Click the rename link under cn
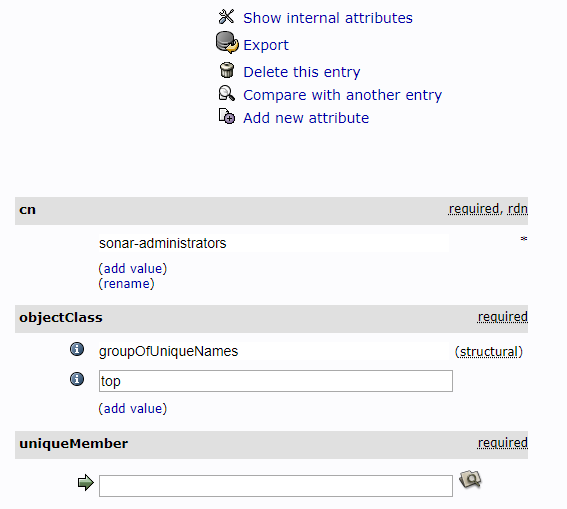Image resolution: width=567 pixels, height=509 pixels. coord(126,284)
